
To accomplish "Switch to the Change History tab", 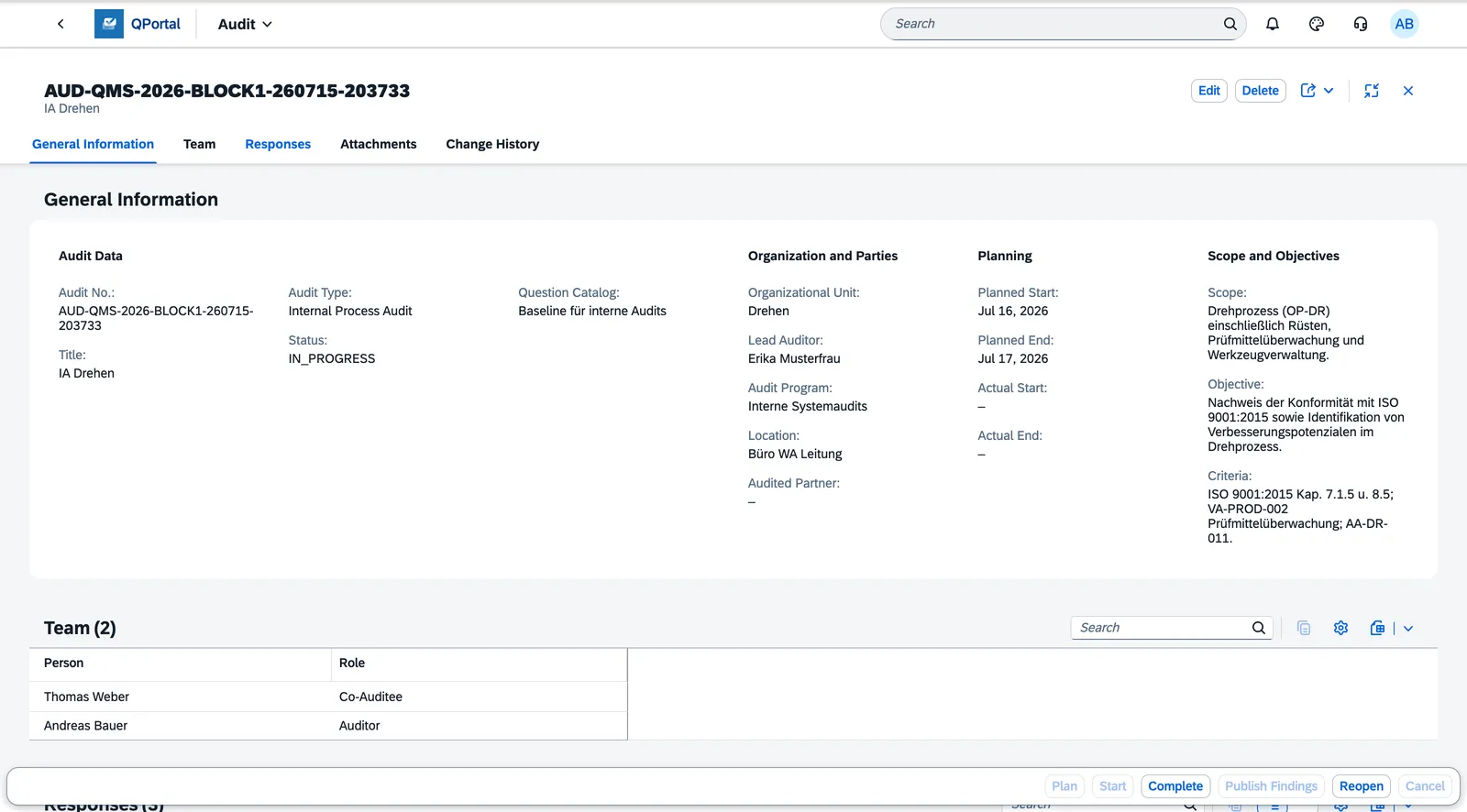I will [x=492, y=144].
